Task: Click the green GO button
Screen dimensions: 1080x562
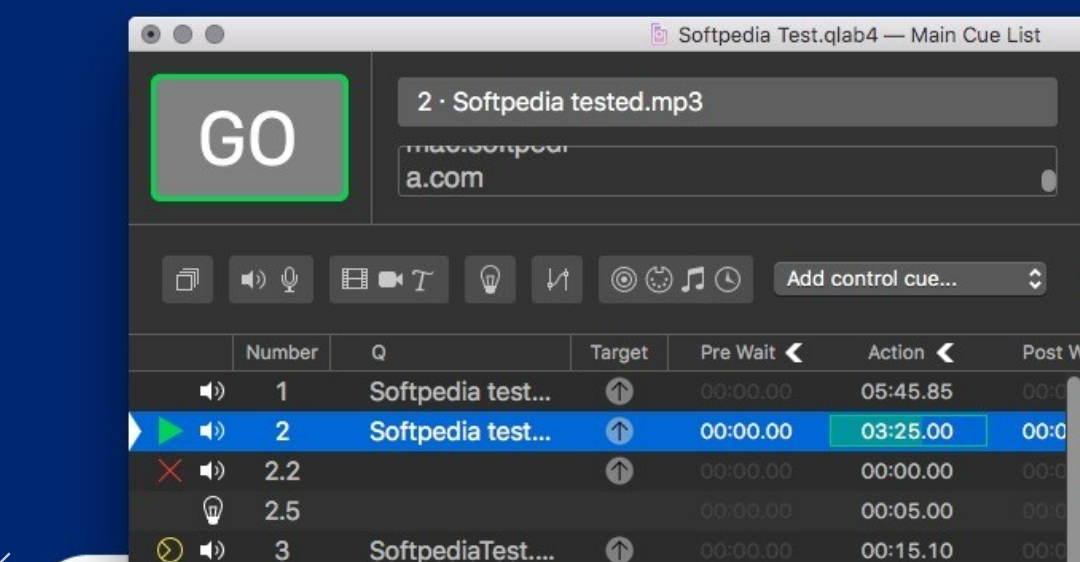Action: [249, 138]
